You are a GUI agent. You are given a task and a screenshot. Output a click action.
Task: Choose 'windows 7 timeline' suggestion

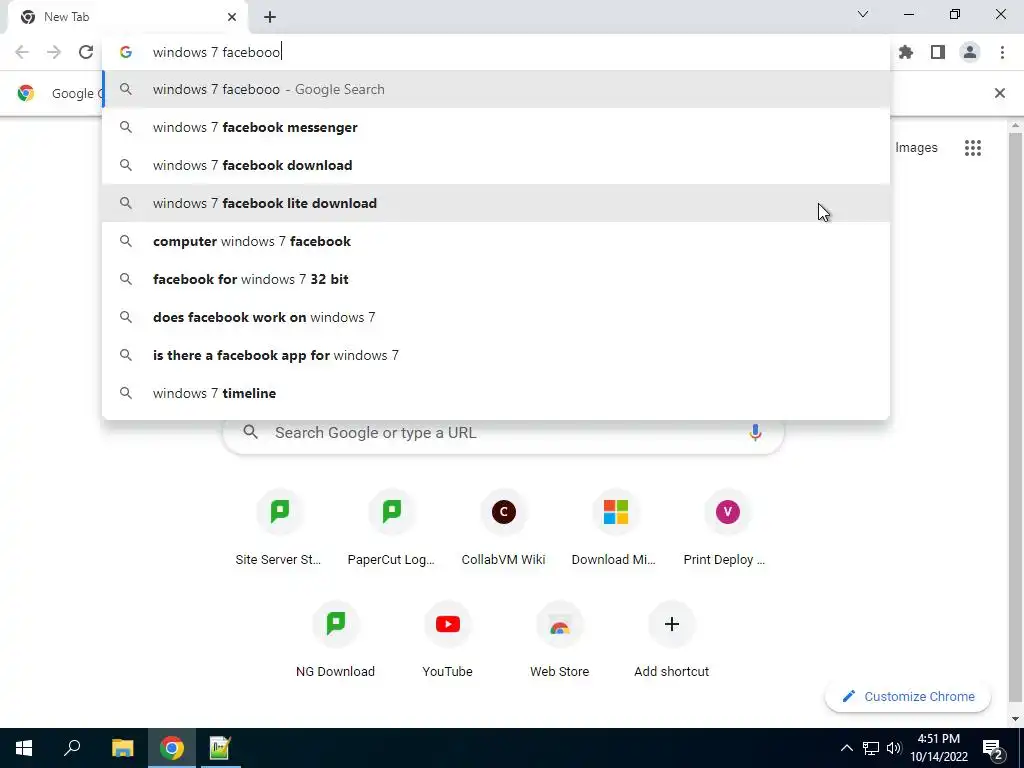coord(496,392)
